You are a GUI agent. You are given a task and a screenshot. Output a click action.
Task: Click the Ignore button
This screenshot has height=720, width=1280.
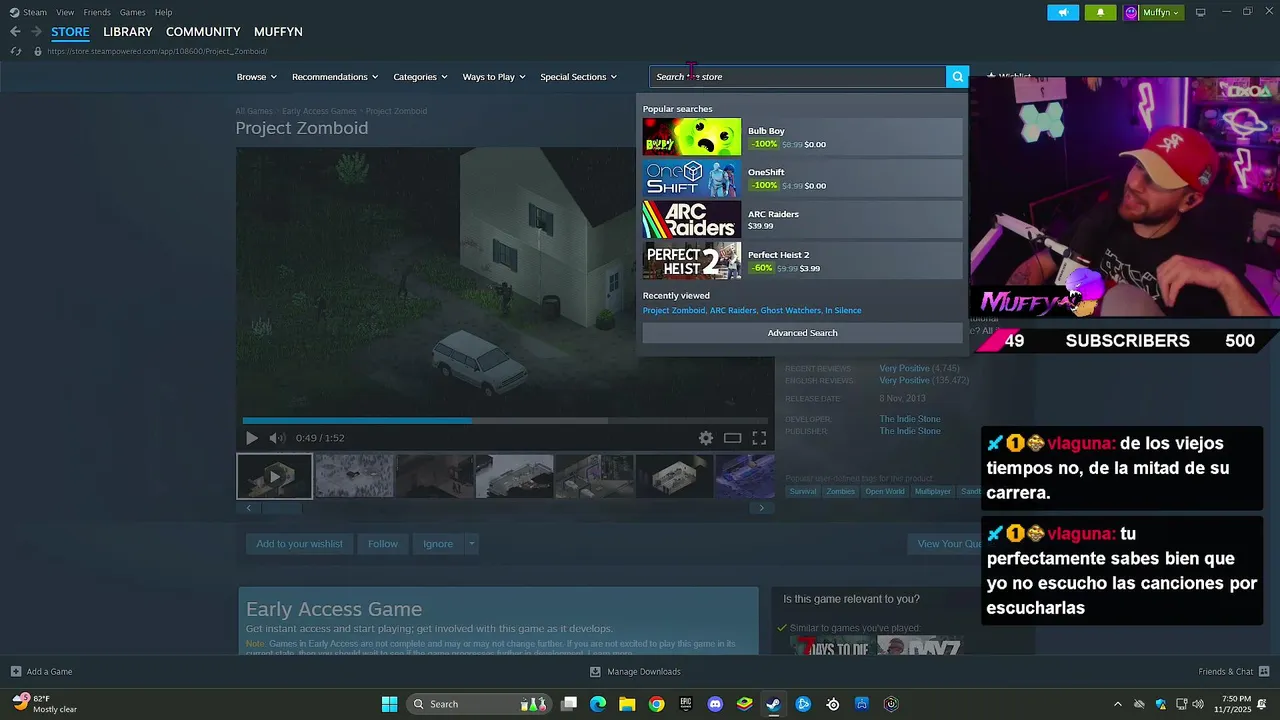tap(438, 544)
